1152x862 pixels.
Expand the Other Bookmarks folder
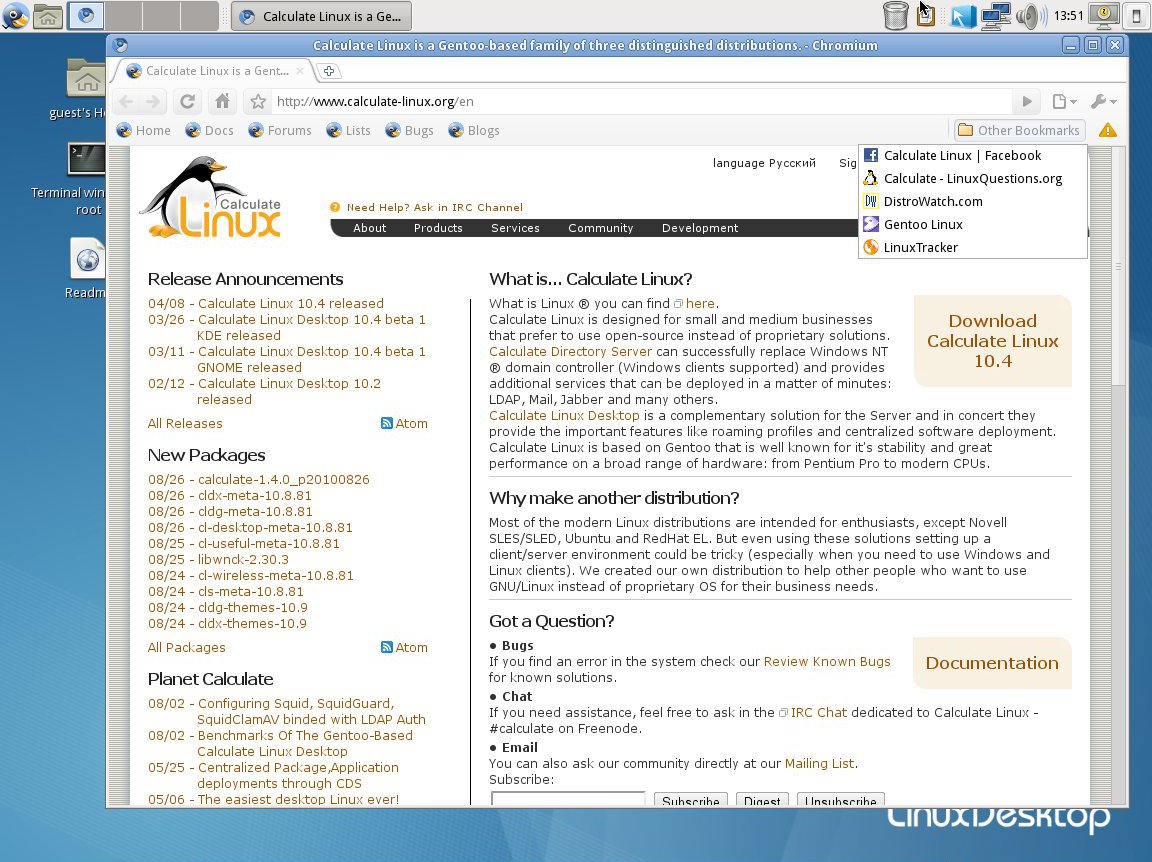[1019, 130]
